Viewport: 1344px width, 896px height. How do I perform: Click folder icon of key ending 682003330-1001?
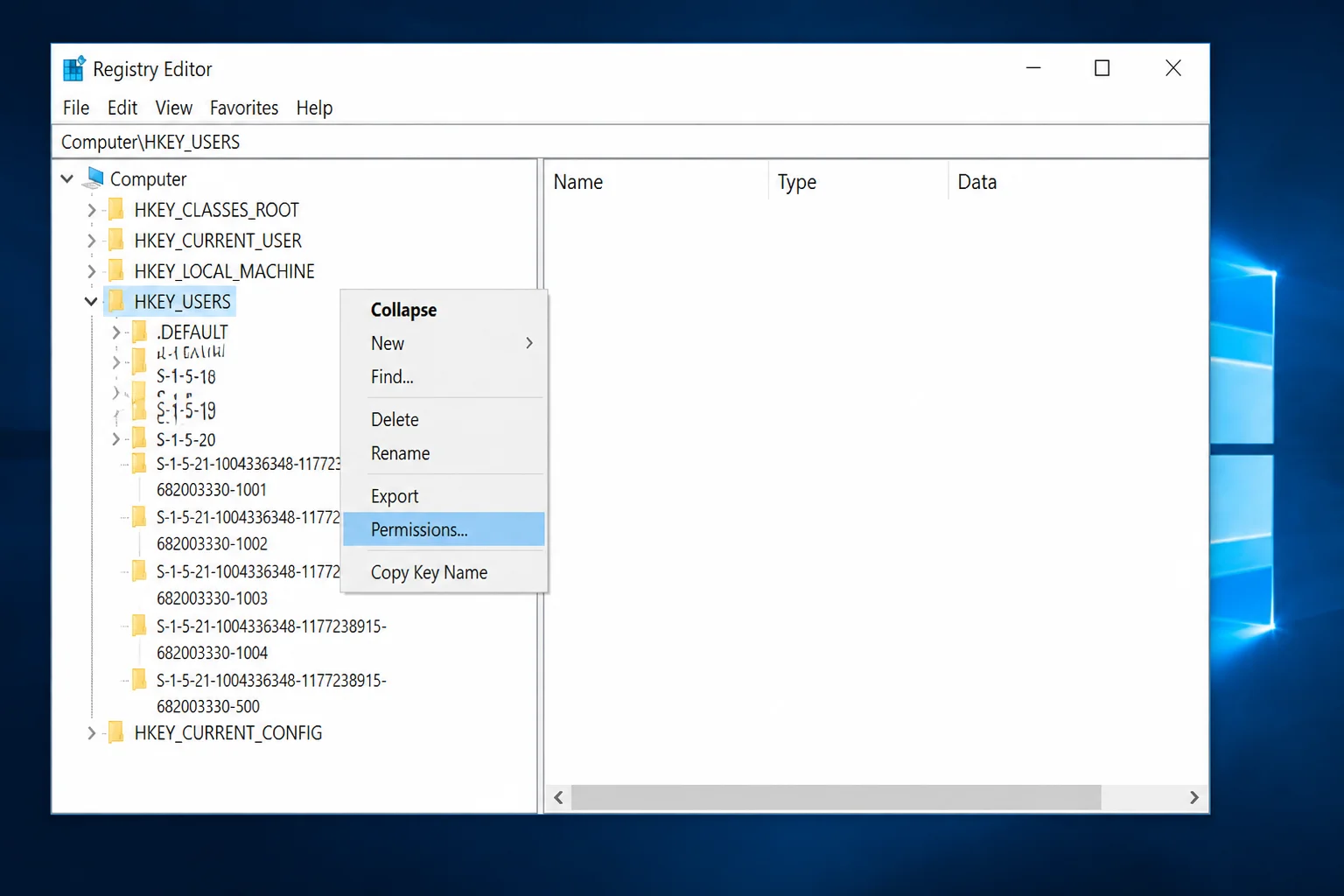pyautogui.click(x=139, y=464)
